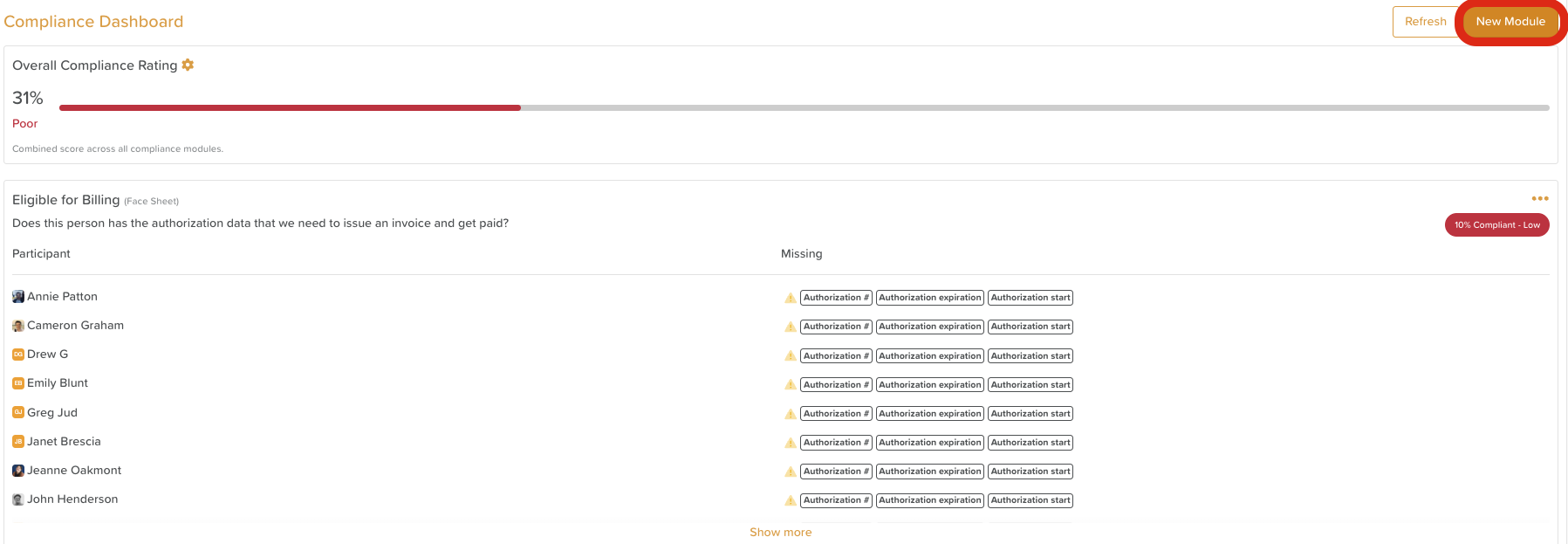Click warning icon in Drew G row

(791, 356)
